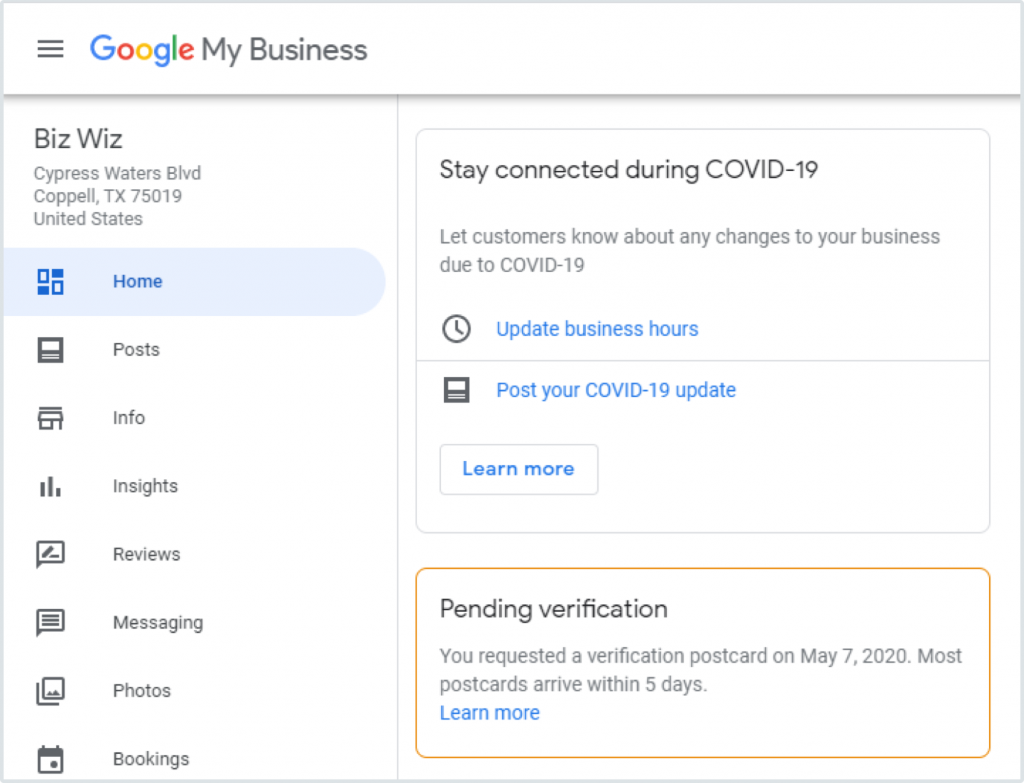Click the clock icon beside business hours
The width and height of the screenshot is (1024, 783).
[x=457, y=328]
